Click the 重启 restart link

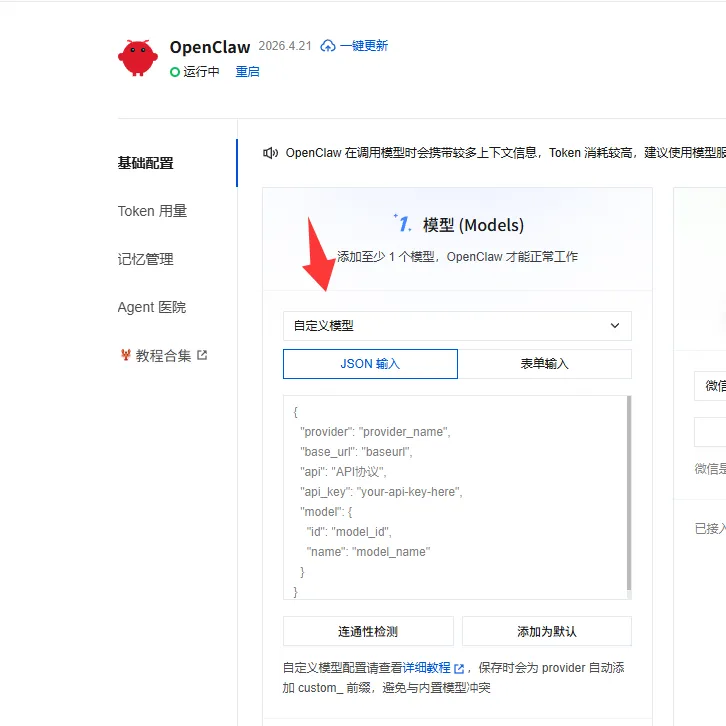pos(247,72)
